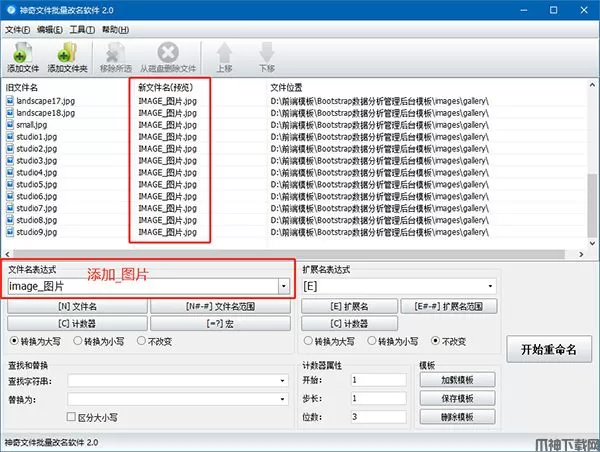Click the 保存模板 button
Screen dimensions: 600x452
point(457,398)
